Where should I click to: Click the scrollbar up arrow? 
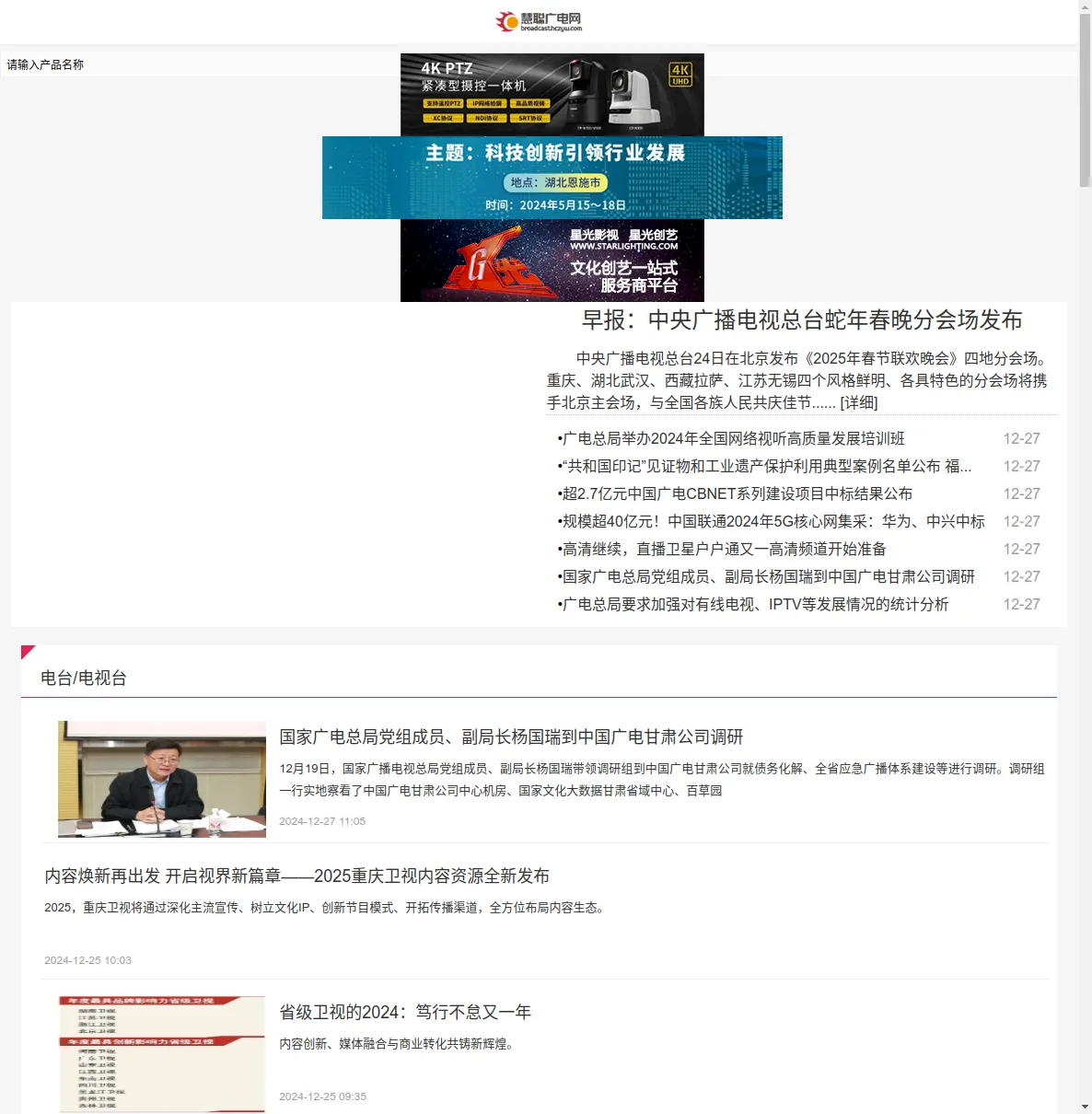click(x=1085, y=6)
